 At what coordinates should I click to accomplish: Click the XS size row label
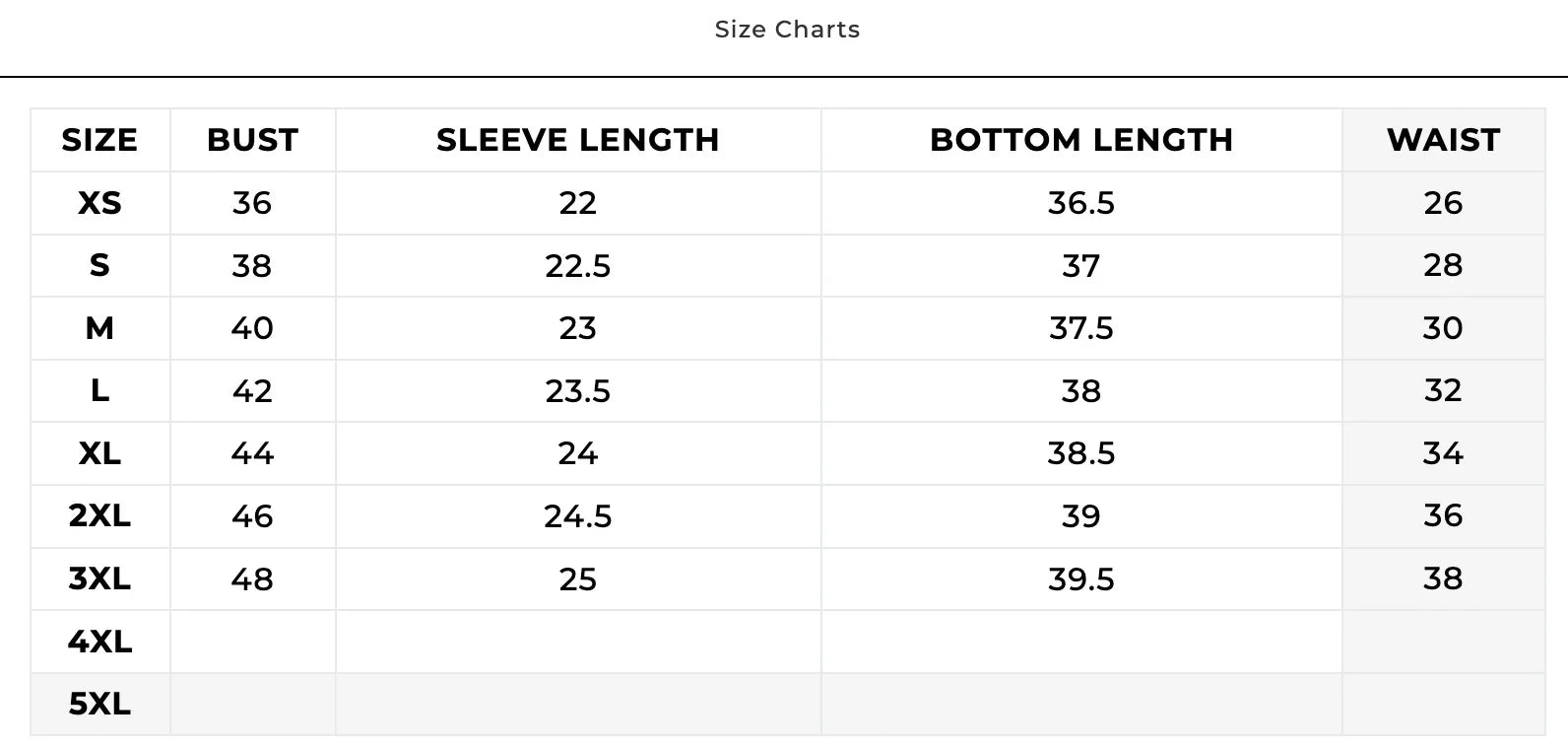99,203
